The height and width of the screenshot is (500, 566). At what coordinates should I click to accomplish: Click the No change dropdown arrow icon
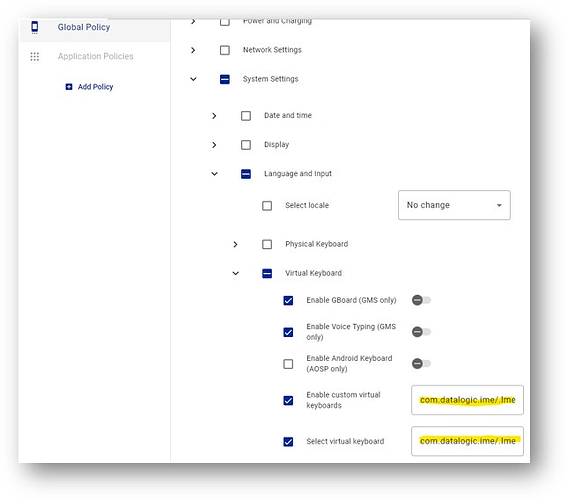pos(499,205)
